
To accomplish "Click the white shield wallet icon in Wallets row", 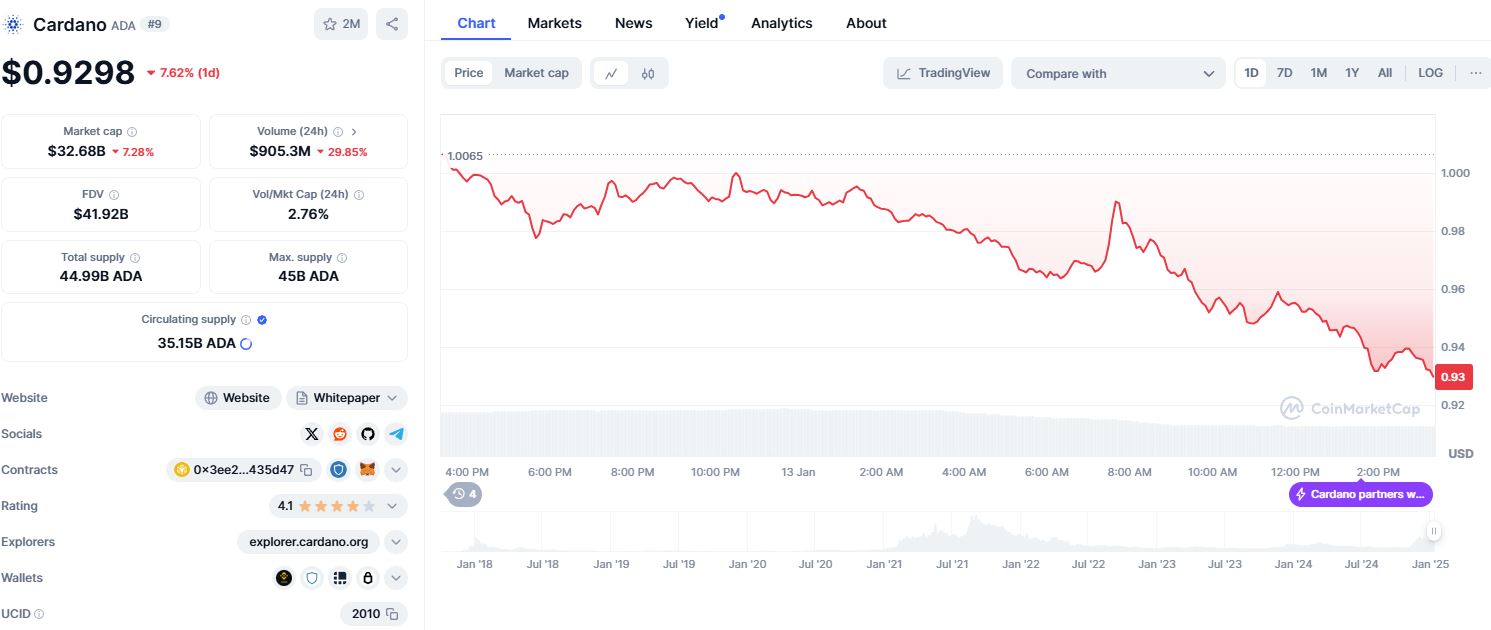I will pyautogui.click(x=312, y=578).
